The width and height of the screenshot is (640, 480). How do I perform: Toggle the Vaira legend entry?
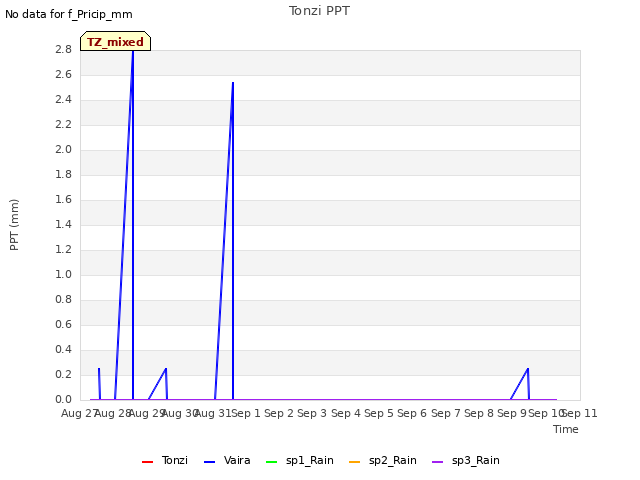[x=227, y=460]
